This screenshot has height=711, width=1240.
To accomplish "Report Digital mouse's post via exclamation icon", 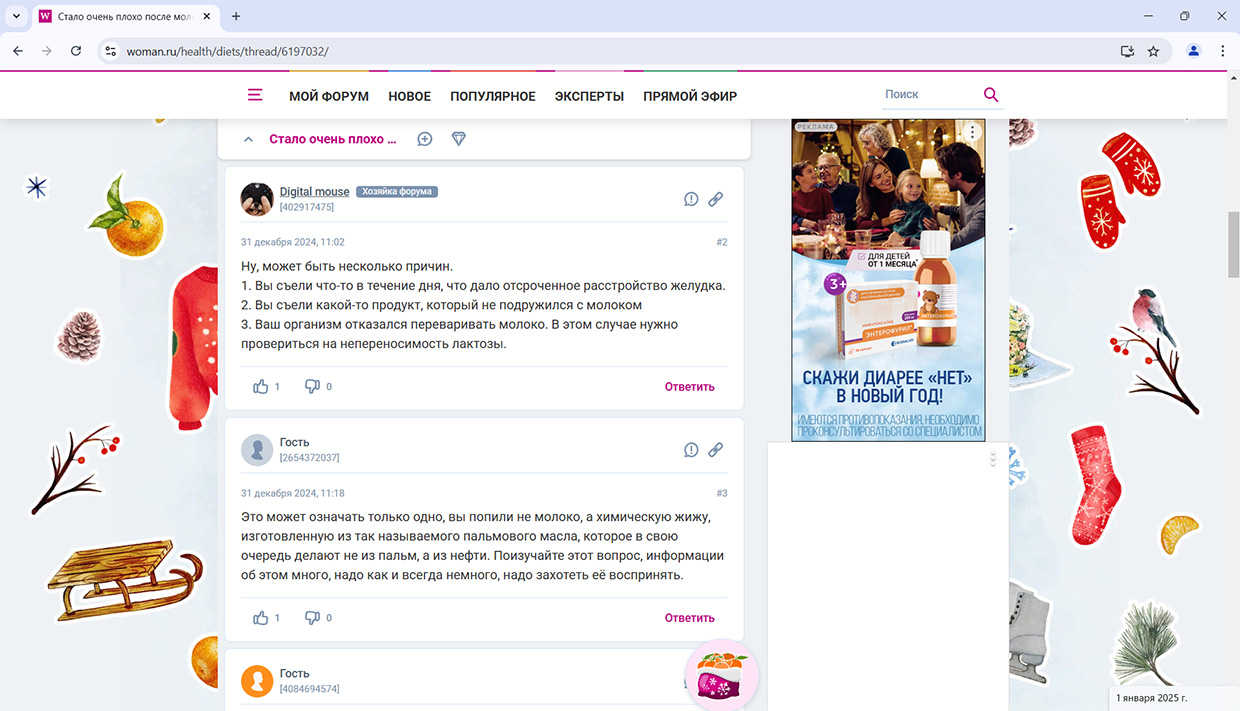I will tap(691, 199).
